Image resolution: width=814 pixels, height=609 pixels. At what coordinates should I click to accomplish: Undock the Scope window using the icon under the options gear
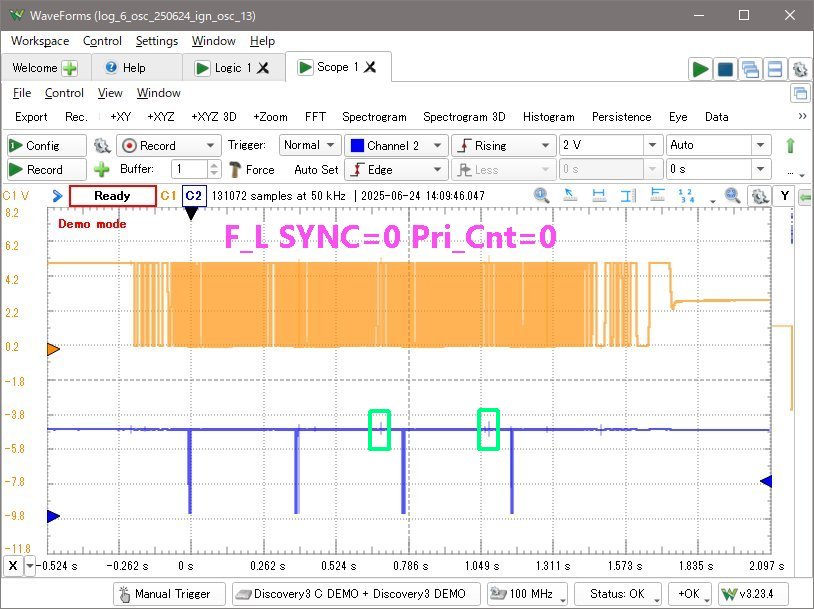coord(800,93)
